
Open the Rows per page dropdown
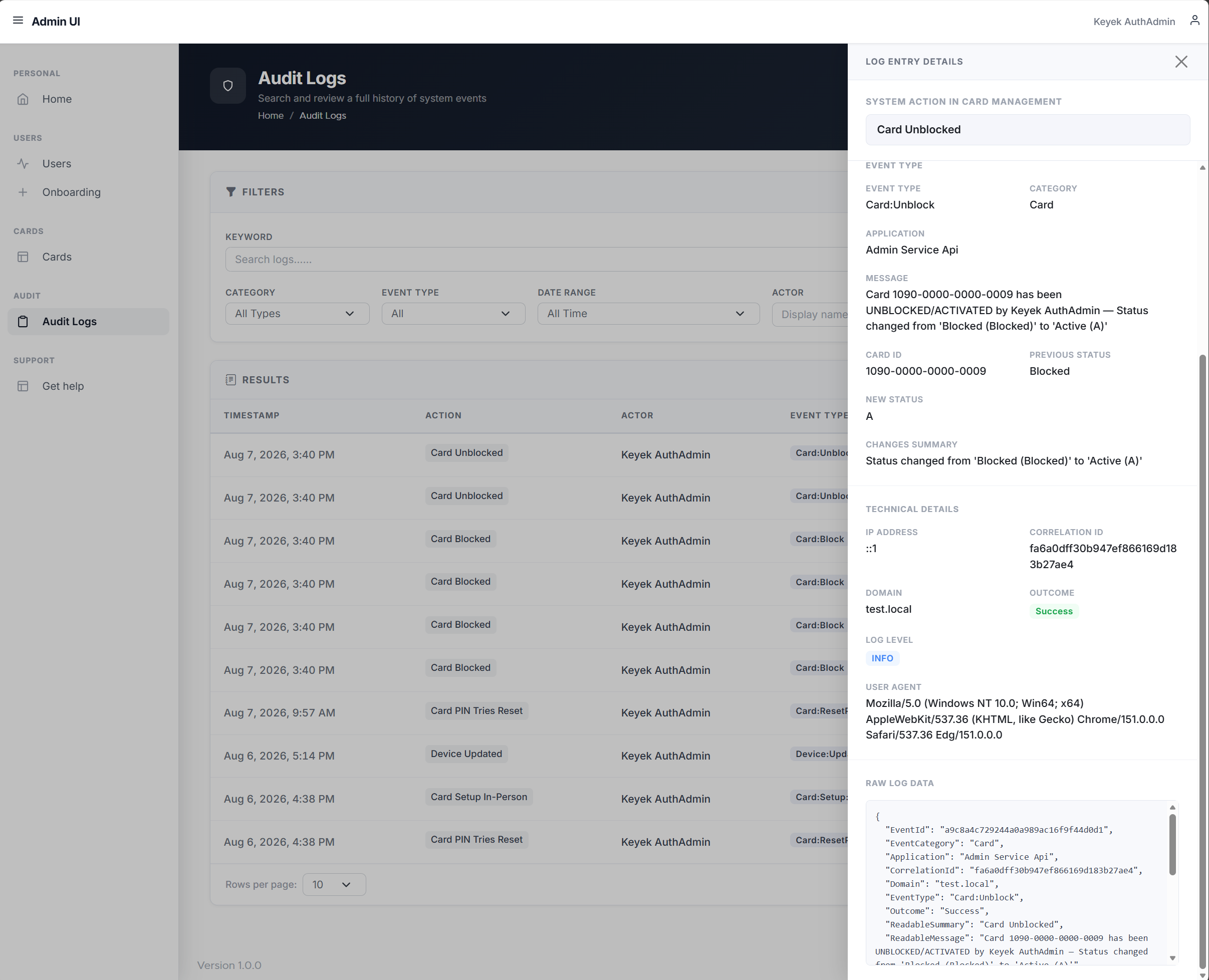pos(334,885)
